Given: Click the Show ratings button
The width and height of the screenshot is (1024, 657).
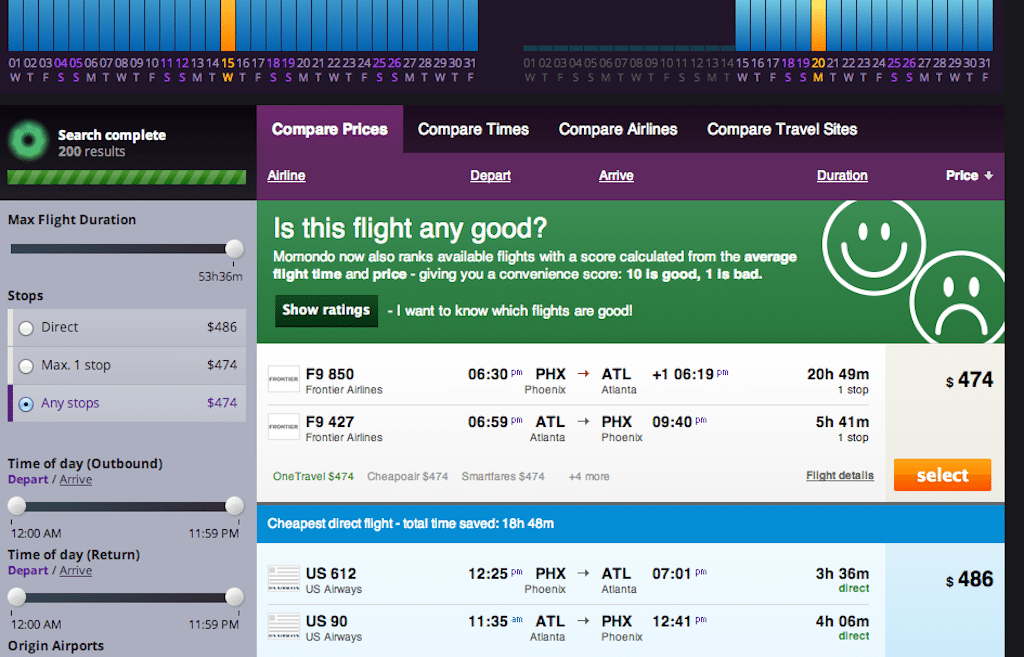Looking at the screenshot, I should [326, 310].
